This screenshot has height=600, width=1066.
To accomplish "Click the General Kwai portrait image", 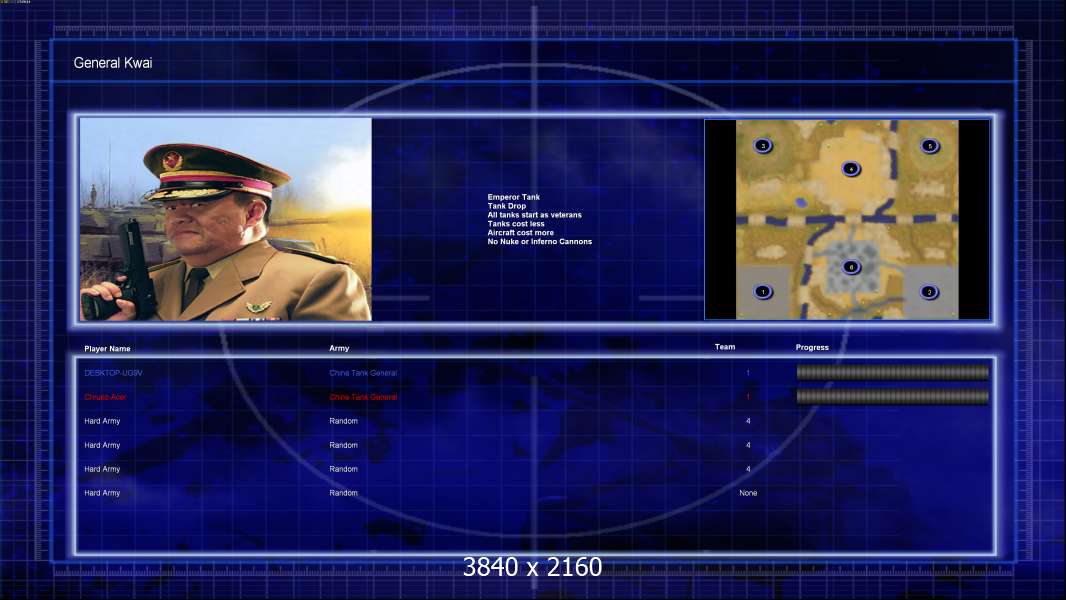I will coord(226,219).
